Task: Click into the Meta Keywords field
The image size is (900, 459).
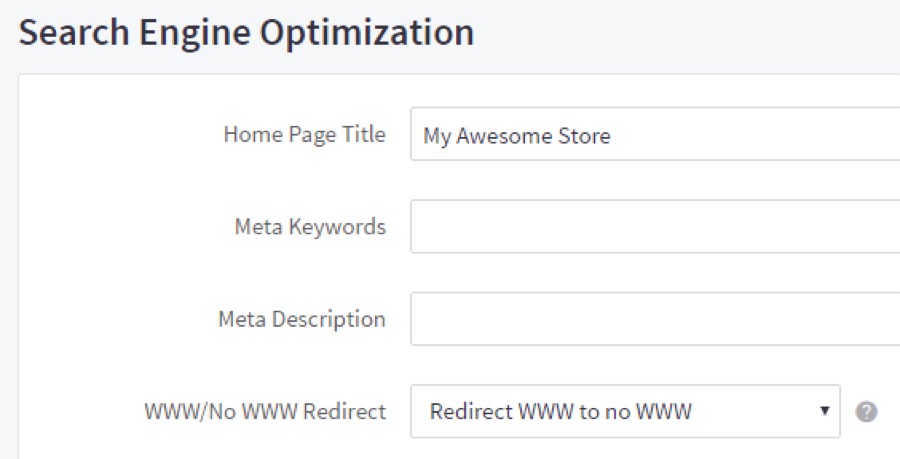Action: pos(655,226)
